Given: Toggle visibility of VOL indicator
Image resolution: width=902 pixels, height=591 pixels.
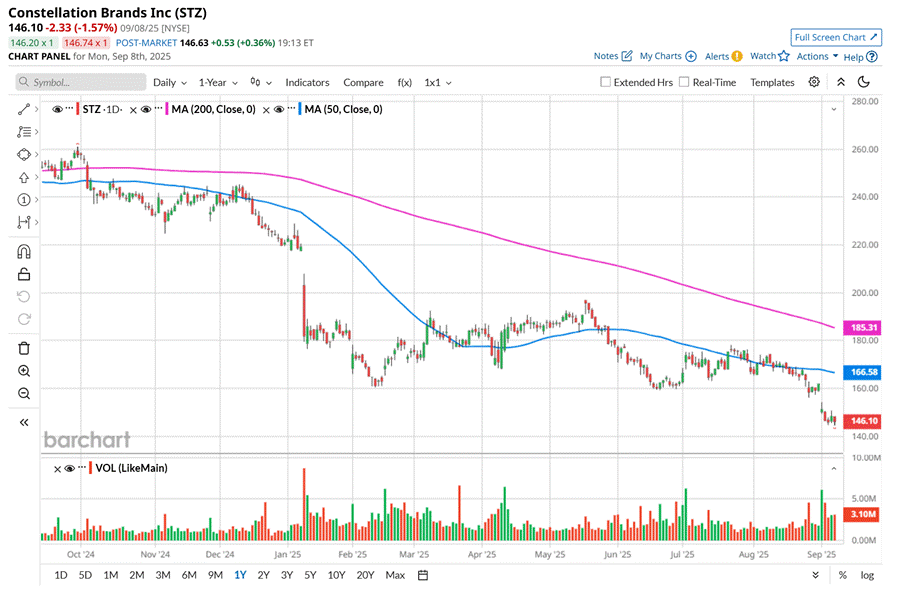Looking at the screenshot, I should click(x=70, y=468).
